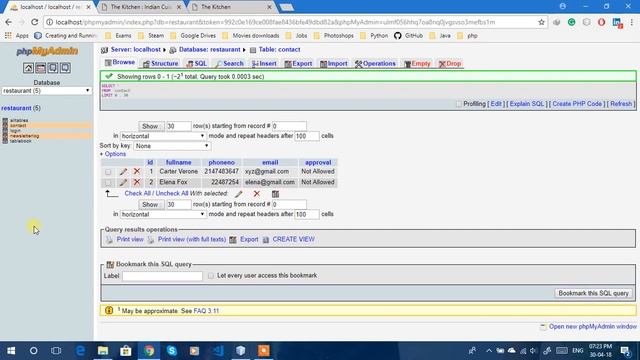The height and width of the screenshot is (360, 640).
Task: Click red delete X for Elena Fox
Action: (137, 182)
